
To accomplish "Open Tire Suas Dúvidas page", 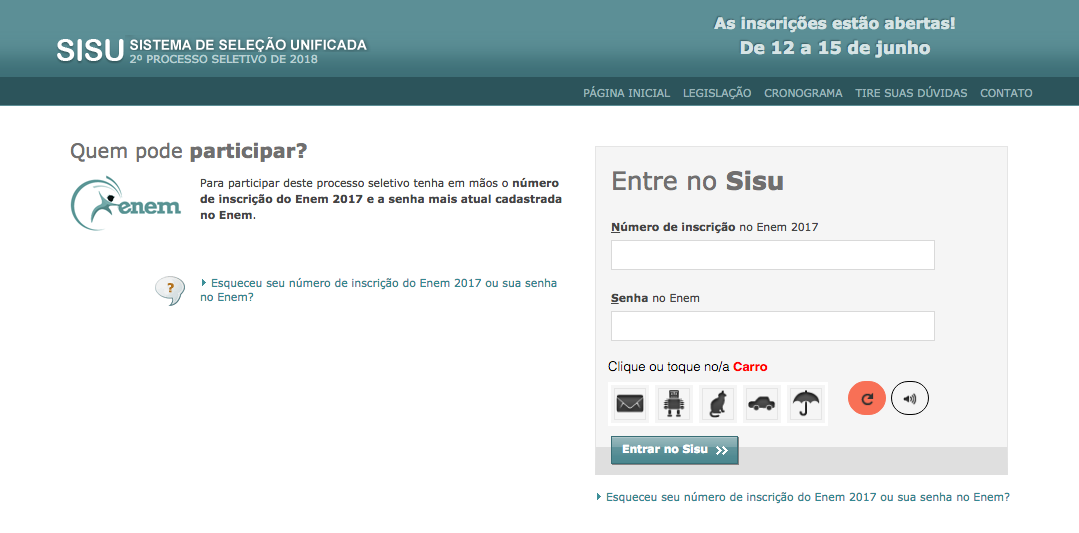I will [x=911, y=93].
